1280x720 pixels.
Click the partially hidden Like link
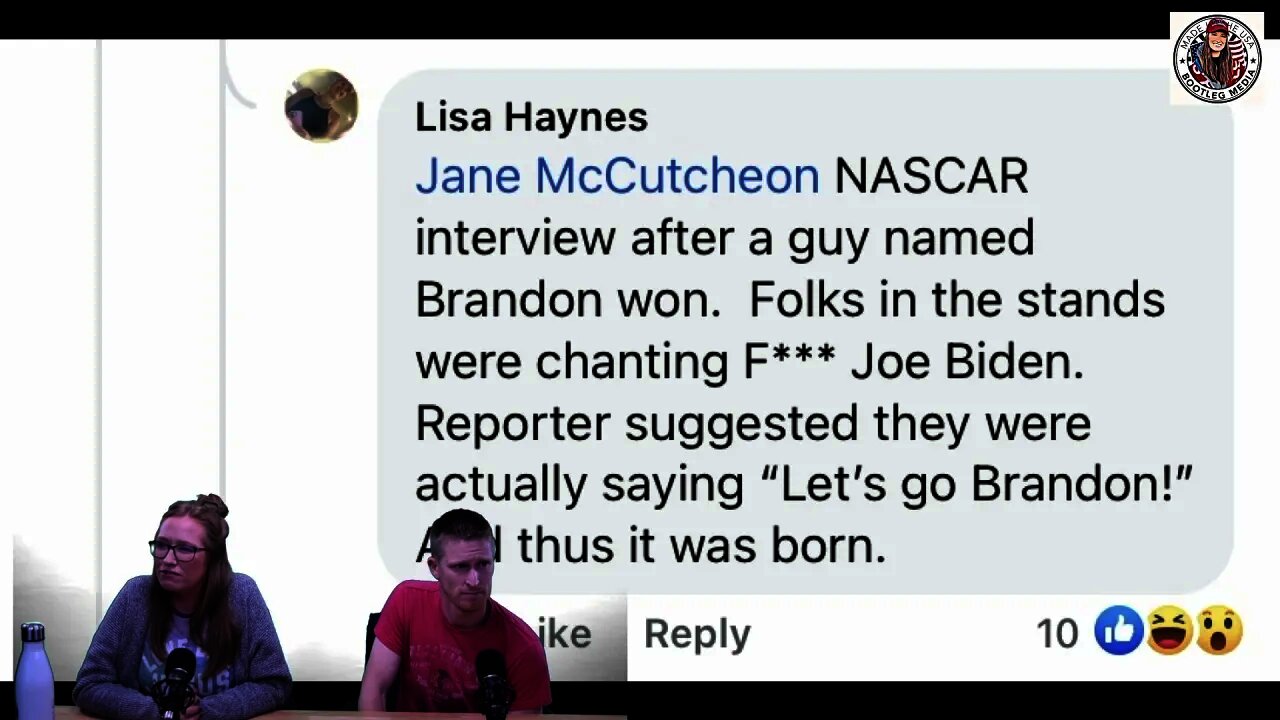(x=566, y=634)
